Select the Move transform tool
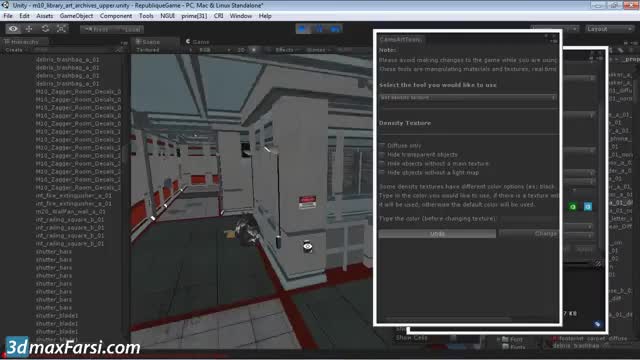 point(29,29)
